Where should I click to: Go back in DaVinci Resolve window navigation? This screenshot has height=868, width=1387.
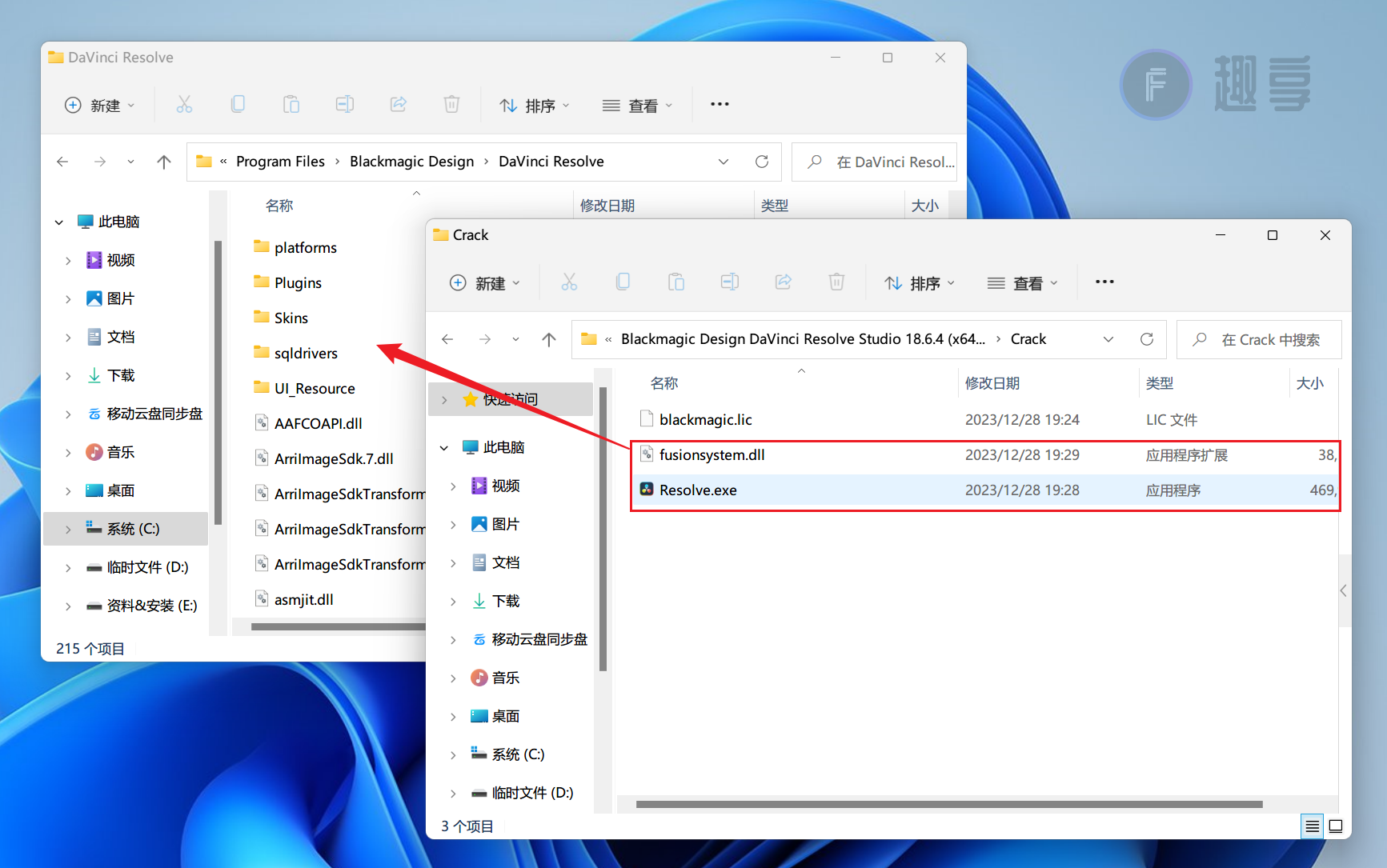(62, 162)
